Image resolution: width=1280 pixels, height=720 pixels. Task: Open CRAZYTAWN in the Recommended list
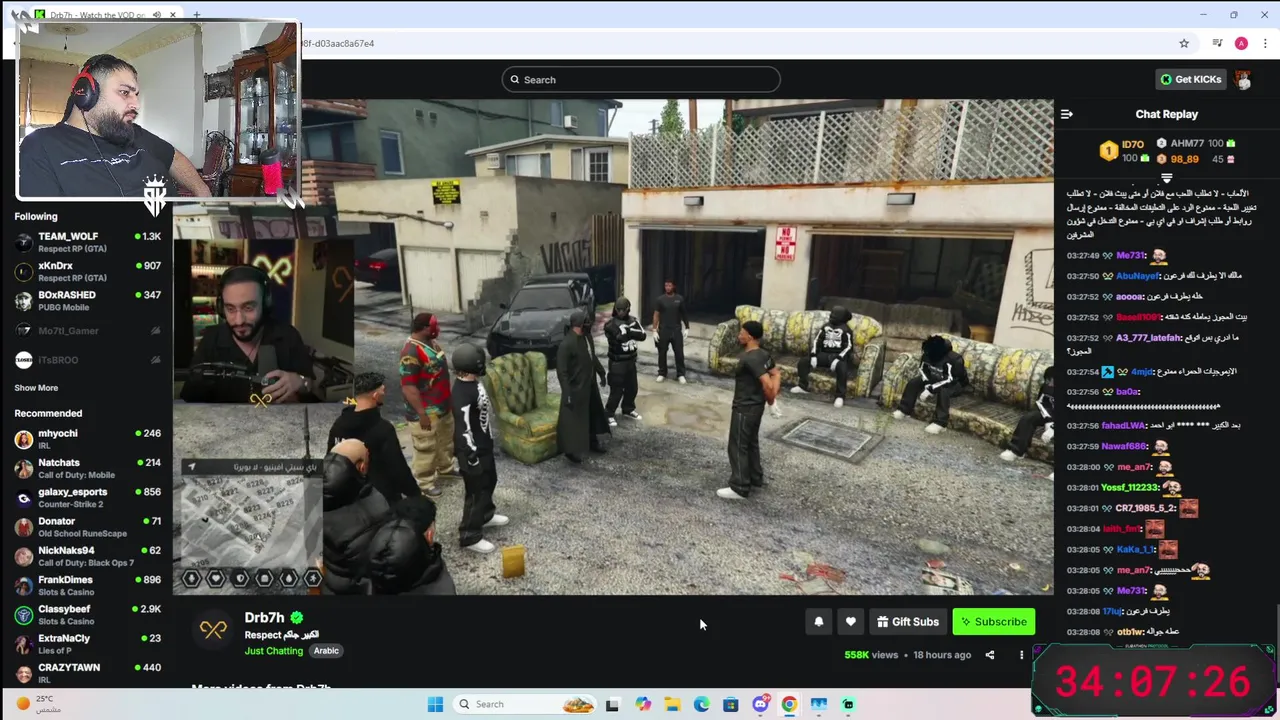pyautogui.click(x=87, y=673)
